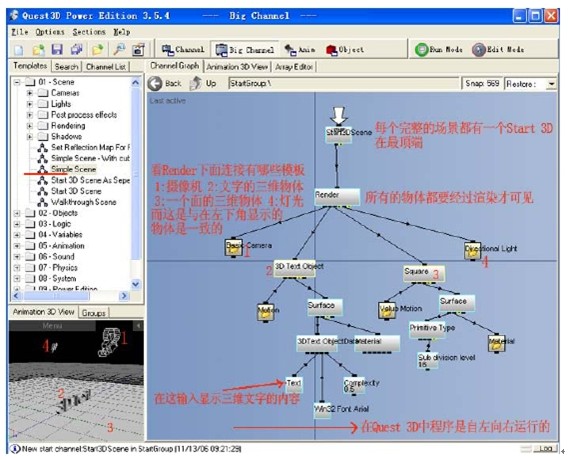Open the Help menu
Viewport: 570px width, 460px height.
click(x=121, y=32)
